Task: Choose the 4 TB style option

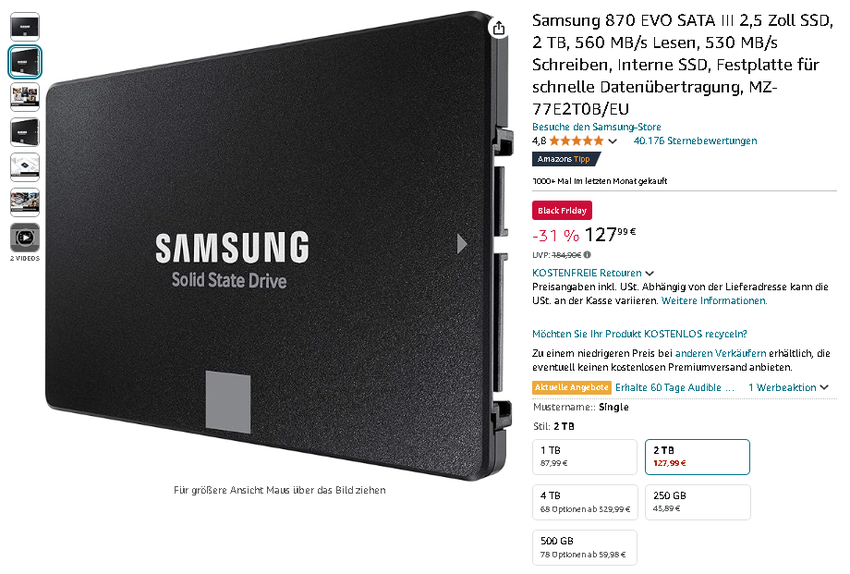Action: (584, 502)
